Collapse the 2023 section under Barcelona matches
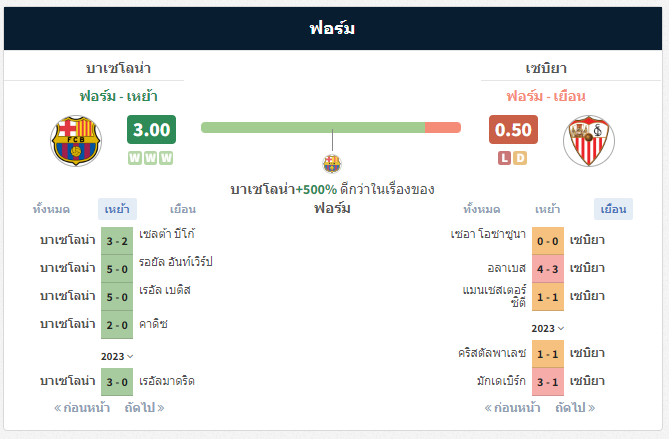This screenshot has width=669, height=439. (x=117, y=356)
